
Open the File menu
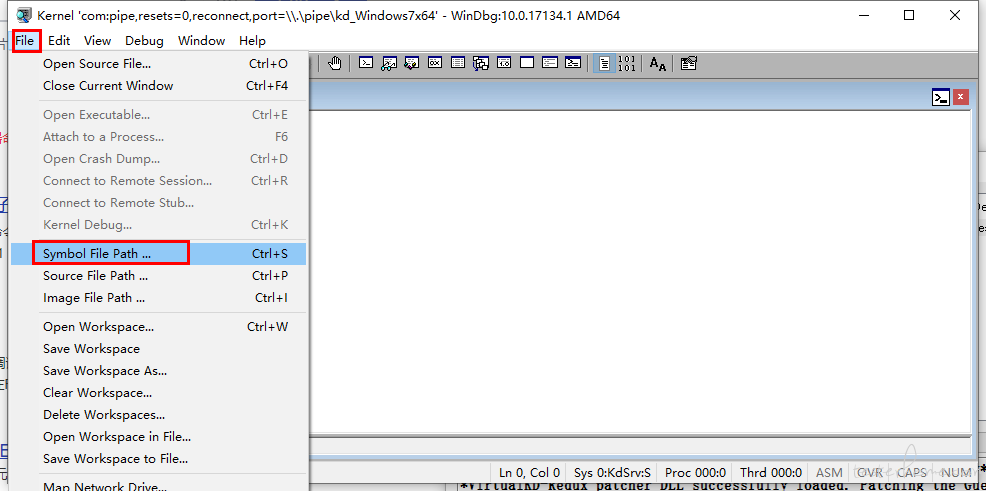pos(25,41)
